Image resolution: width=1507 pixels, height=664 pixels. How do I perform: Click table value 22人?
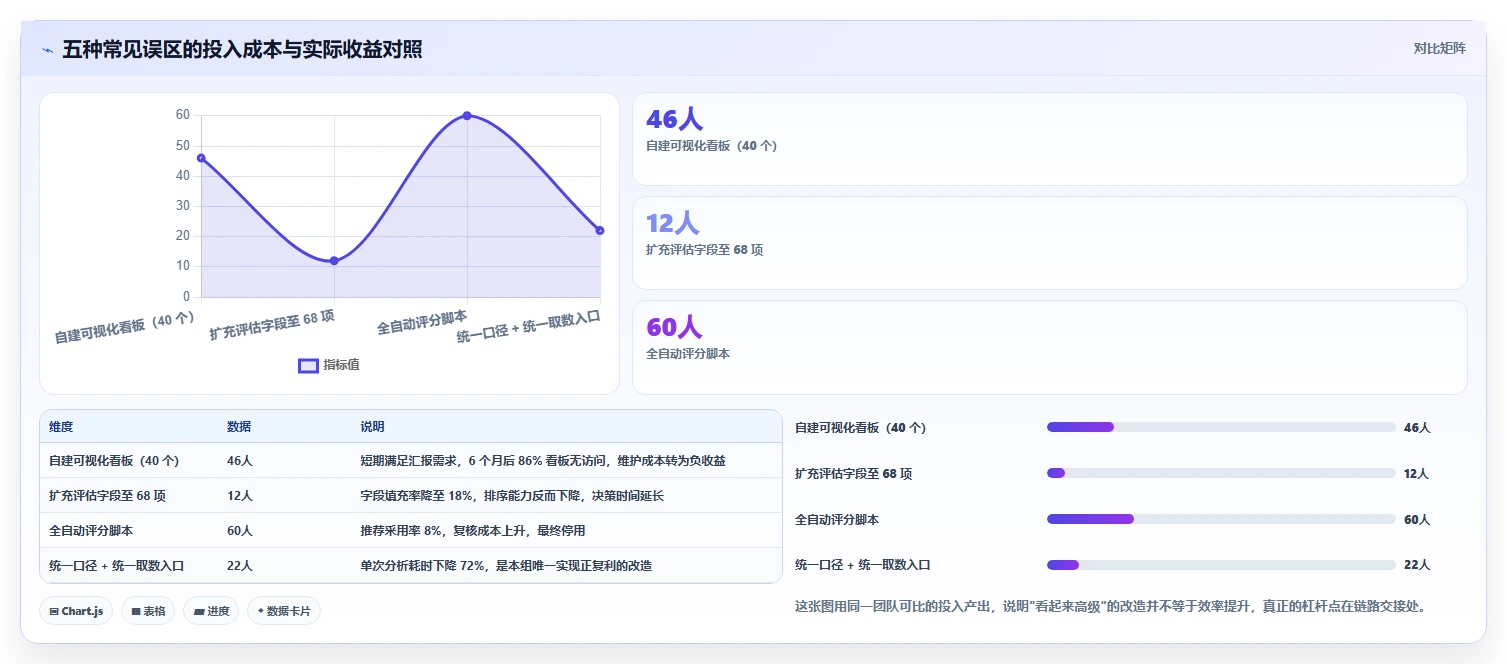click(240, 566)
